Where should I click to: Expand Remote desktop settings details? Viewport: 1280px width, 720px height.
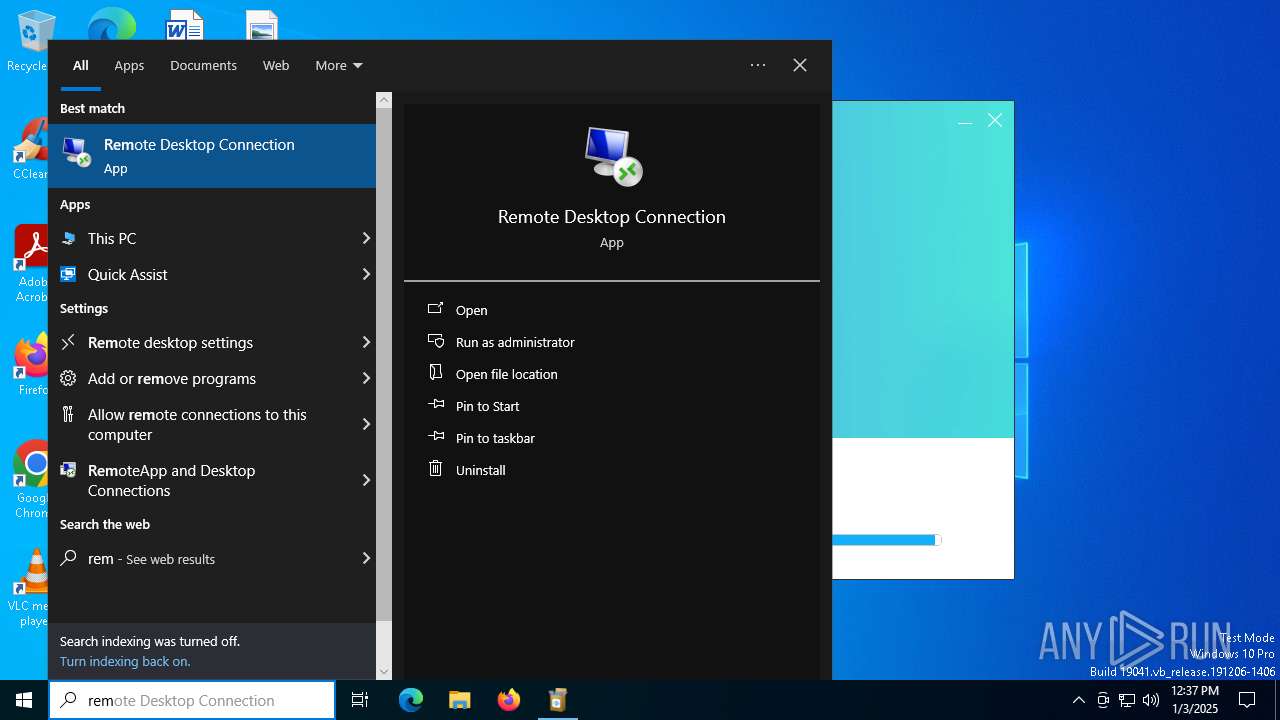[366, 342]
